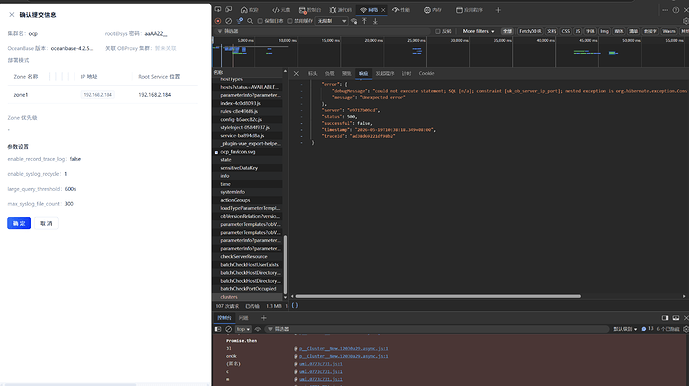Clear the console output

228,329
